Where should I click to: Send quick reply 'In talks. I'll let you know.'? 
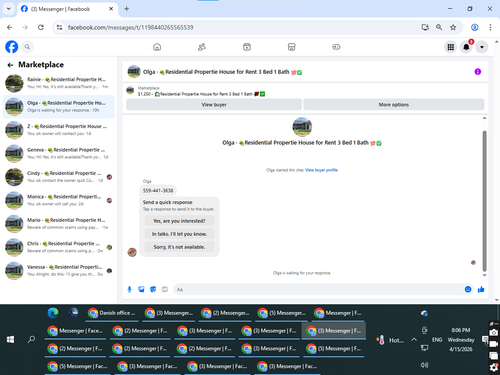179,234
